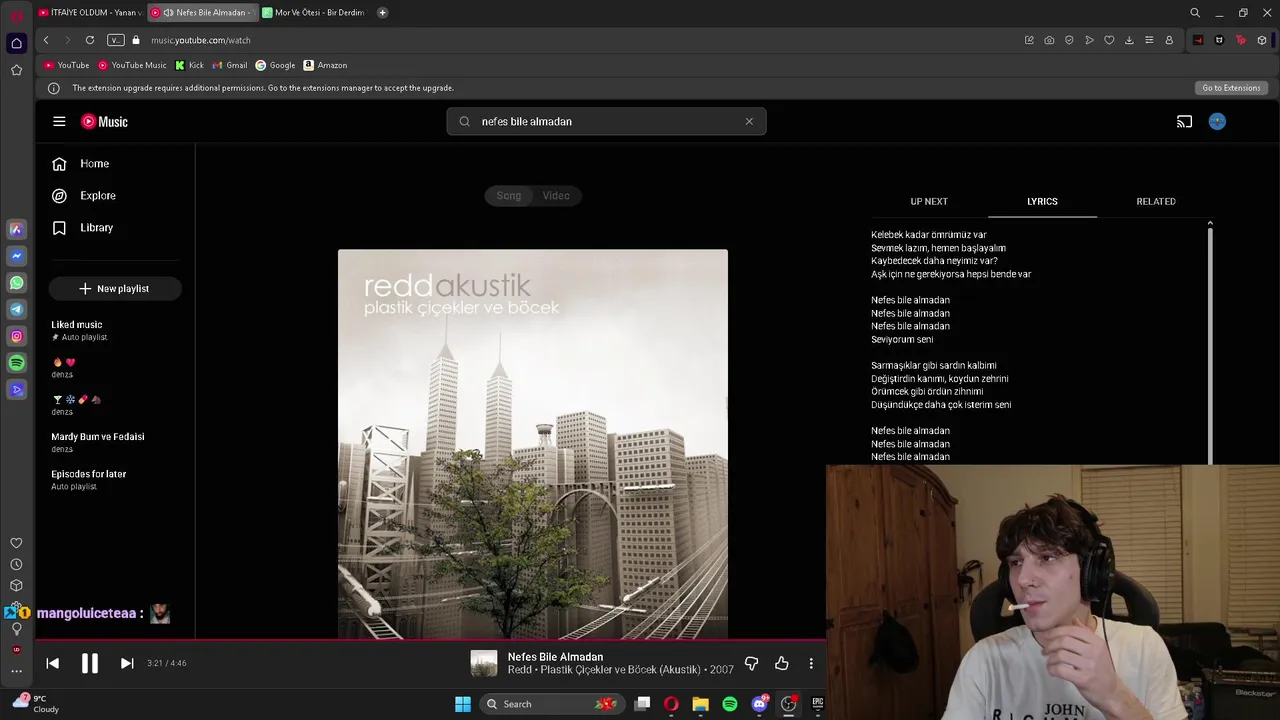This screenshot has height=720, width=1280.
Task: Open sidebar history clock icon
Action: pyautogui.click(x=16, y=564)
